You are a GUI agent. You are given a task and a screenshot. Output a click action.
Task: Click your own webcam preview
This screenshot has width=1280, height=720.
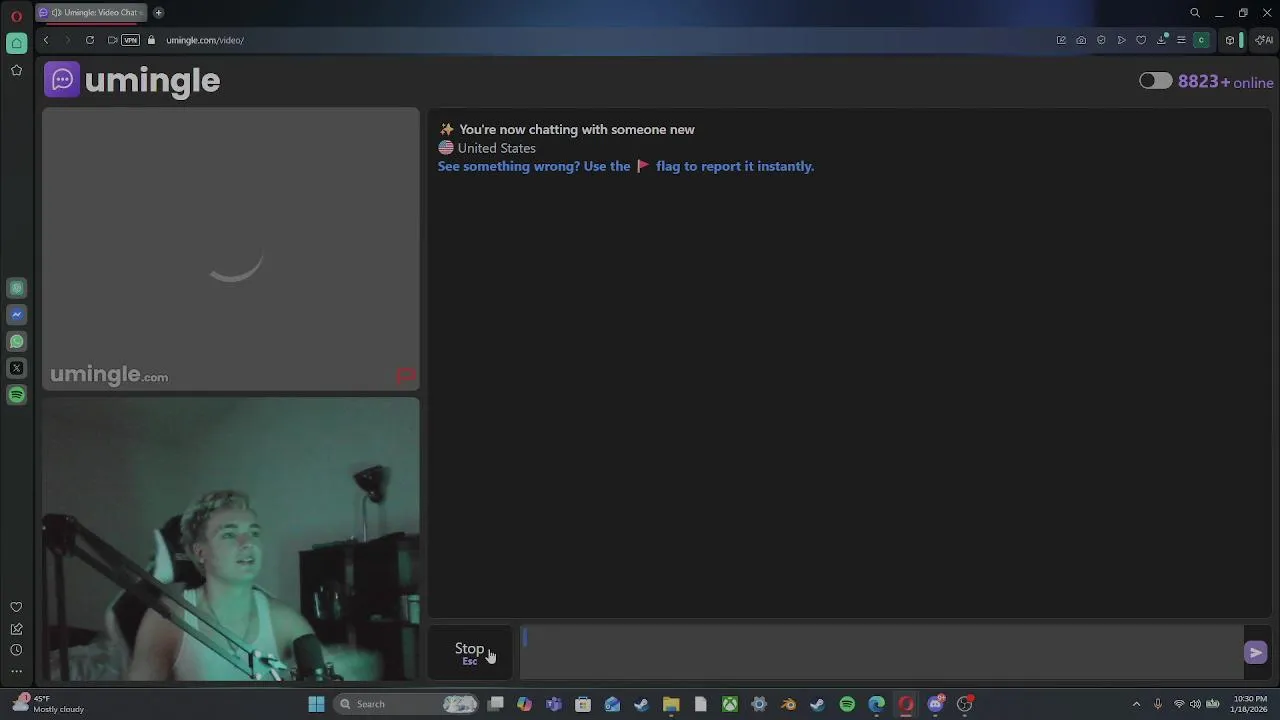[x=231, y=539]
